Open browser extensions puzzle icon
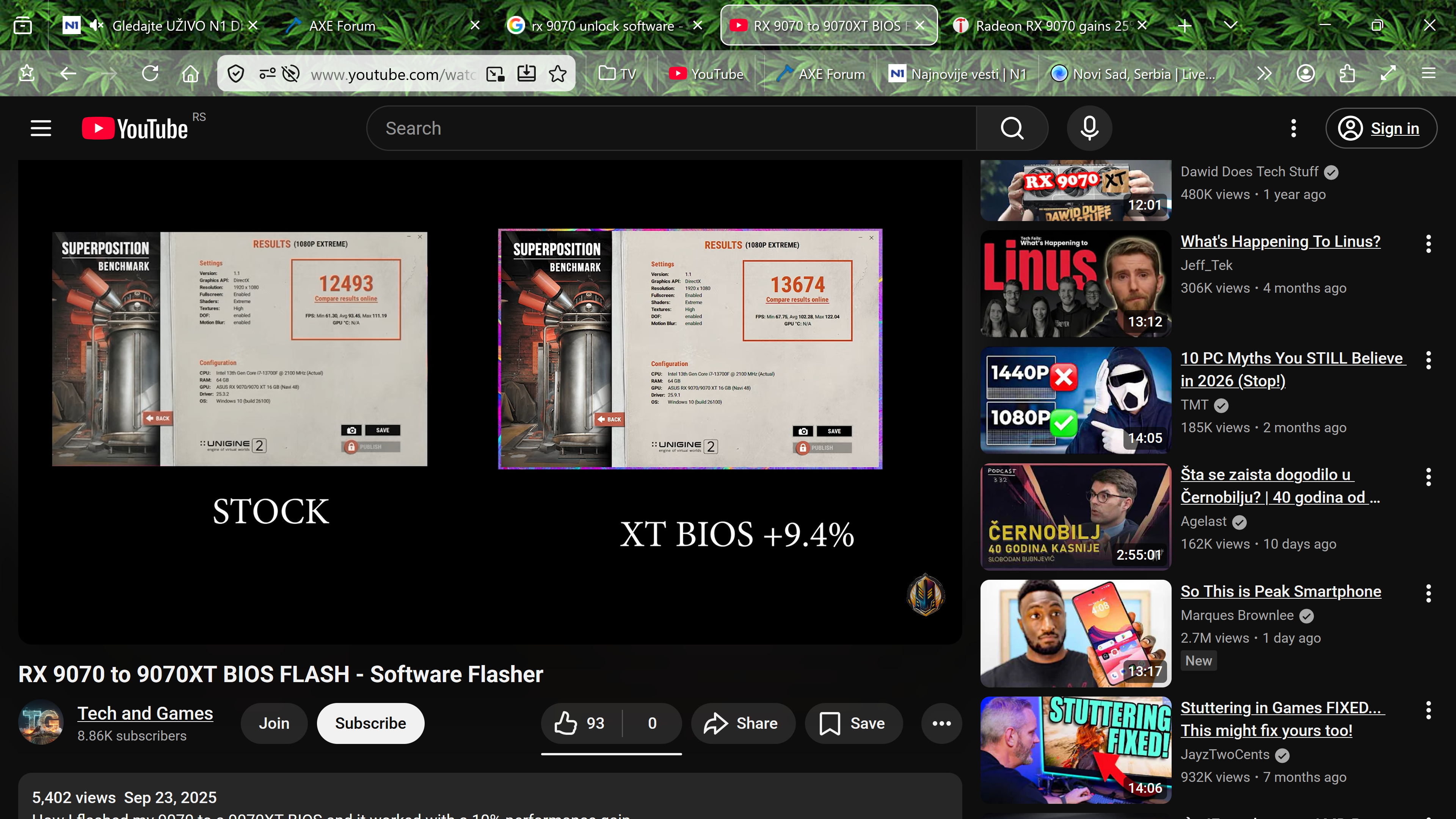The image size is (1456, 819). coord(1347,74)
